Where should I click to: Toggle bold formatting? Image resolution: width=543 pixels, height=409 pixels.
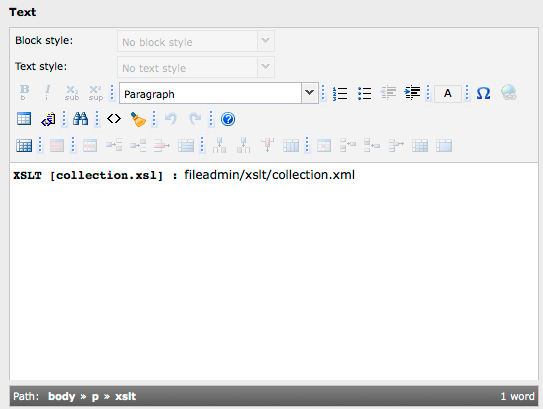click(x=24, y=93)
